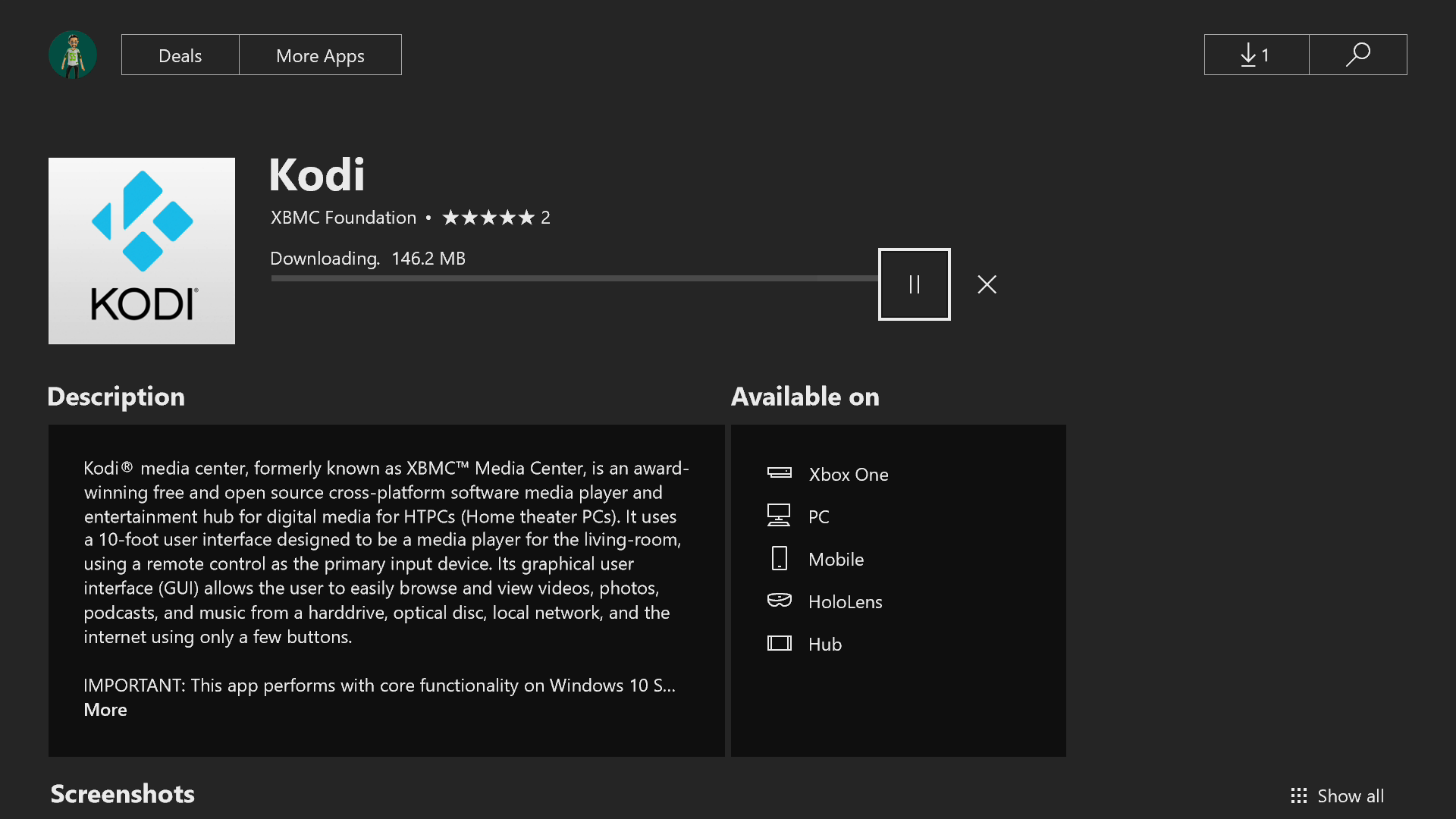Click the HoloLens platform icon
This screenshot has width=1456, height=819.
(x=779, y=601)
